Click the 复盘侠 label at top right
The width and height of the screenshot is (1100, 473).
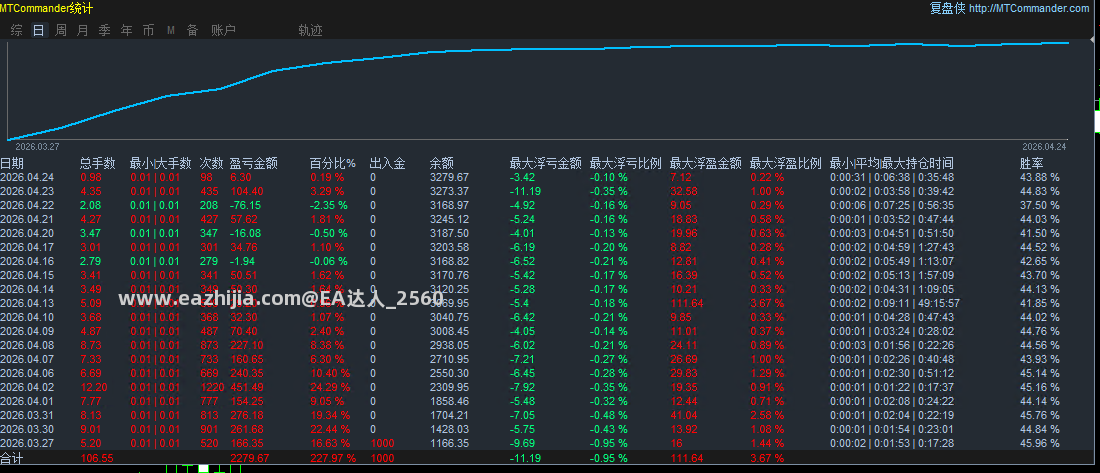click(948, 8)
